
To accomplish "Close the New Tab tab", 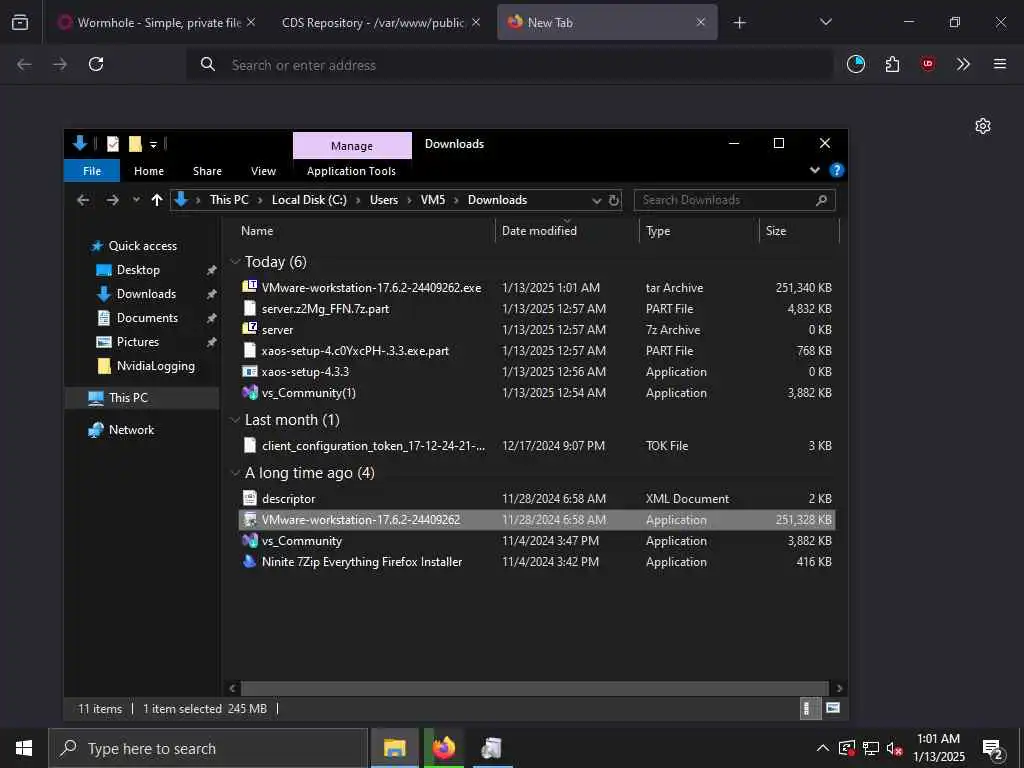I will [x=701, y=22].
